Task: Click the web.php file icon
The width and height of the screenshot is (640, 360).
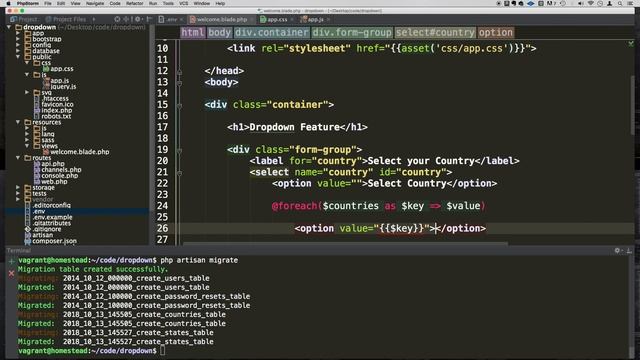Action: pos(37,182)
